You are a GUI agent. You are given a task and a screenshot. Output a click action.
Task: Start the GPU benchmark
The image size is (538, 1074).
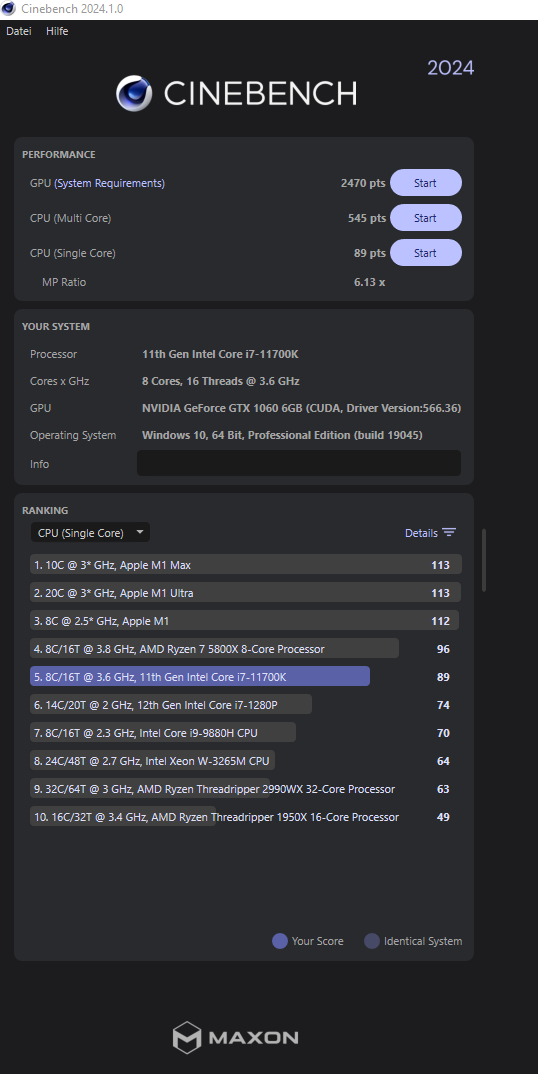[425, 183]
